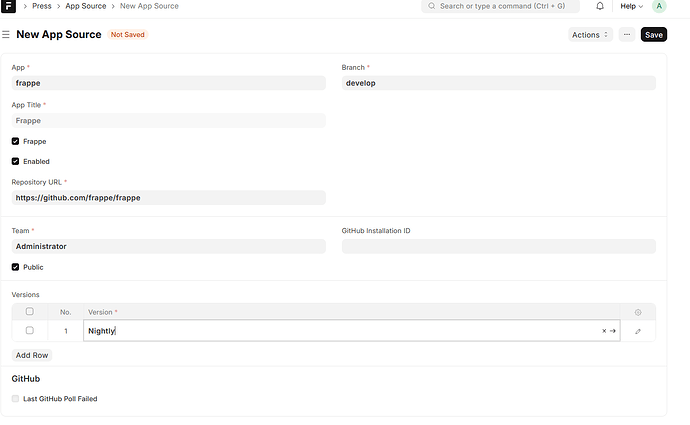Click the No. column header
The image size is (690, 425).
66,312
